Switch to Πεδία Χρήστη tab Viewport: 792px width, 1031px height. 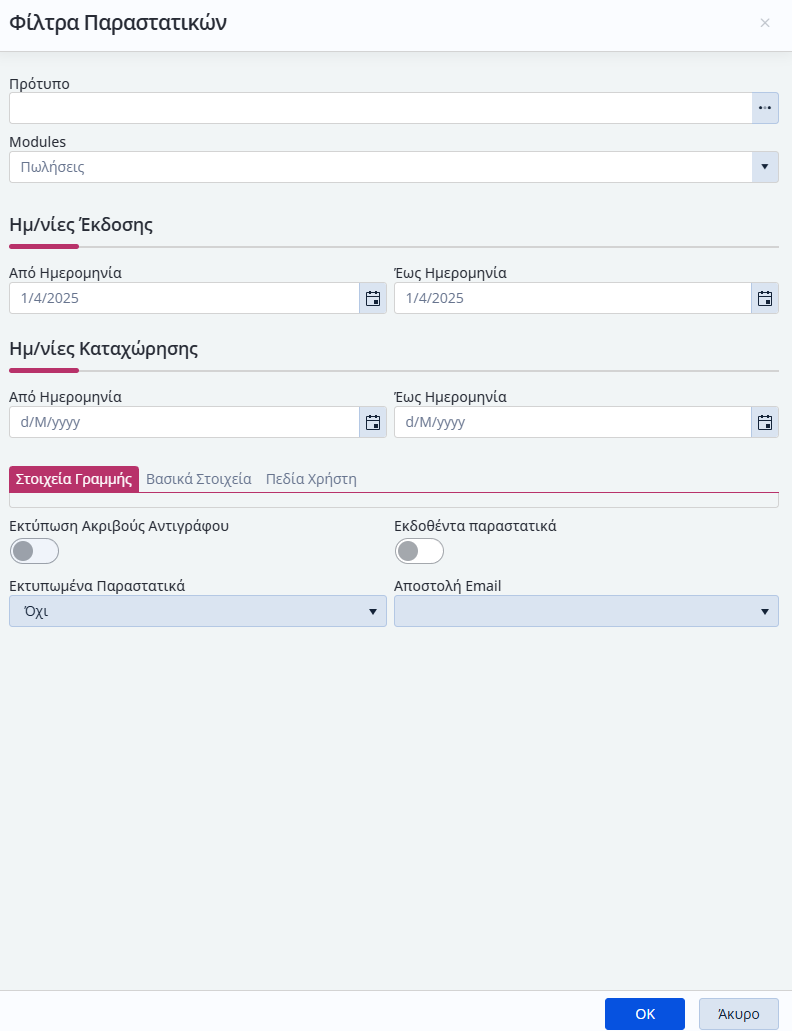311,479
